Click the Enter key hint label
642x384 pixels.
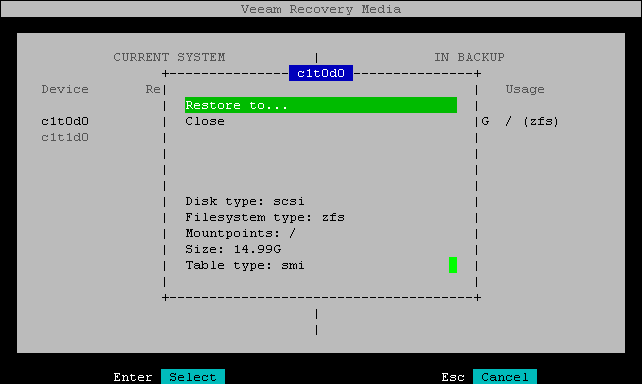[x=133, y=377]
